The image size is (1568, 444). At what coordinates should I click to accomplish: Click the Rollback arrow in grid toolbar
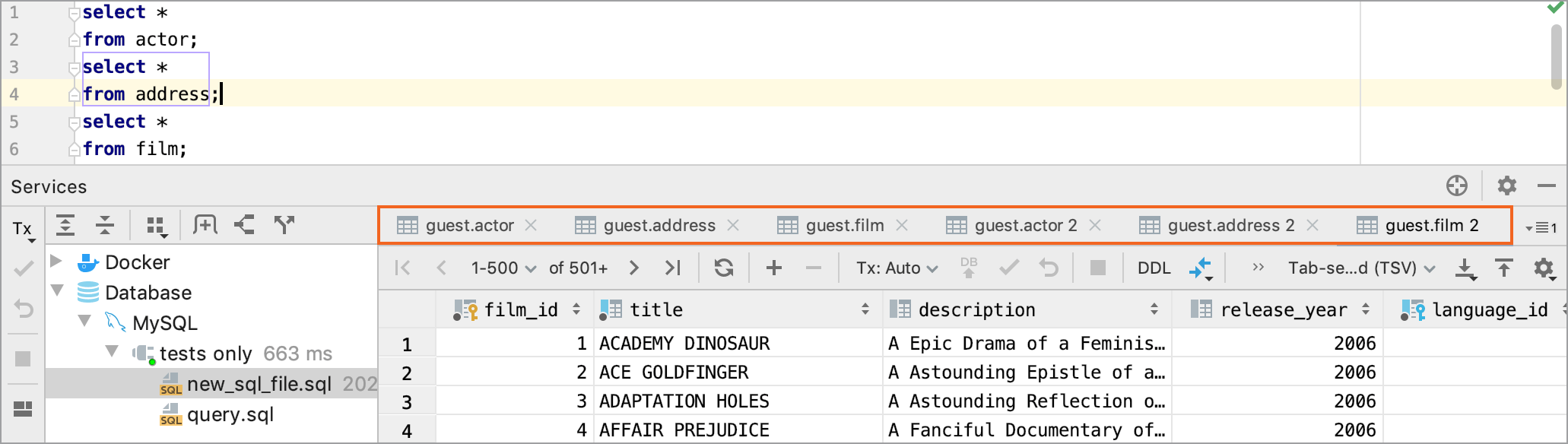pos(1049,268)
